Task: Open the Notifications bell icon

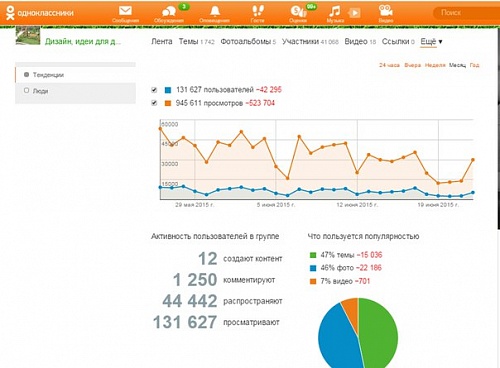Action: click(x=215, y=12)
